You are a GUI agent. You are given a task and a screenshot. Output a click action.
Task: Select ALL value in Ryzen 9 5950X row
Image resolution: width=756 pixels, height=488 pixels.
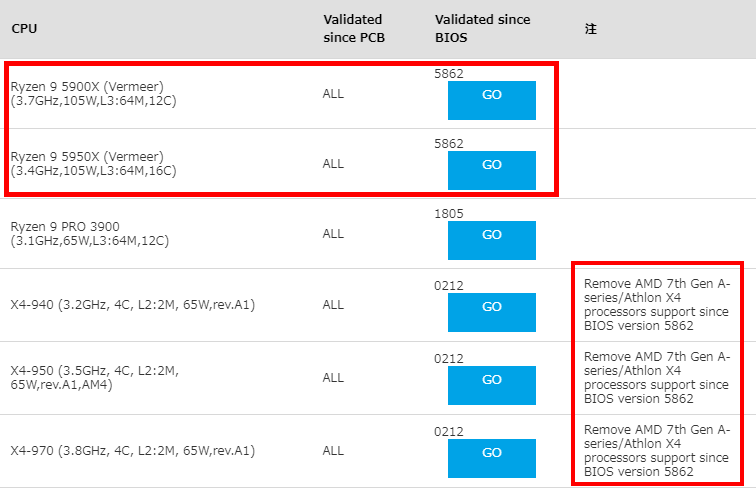point(333,163)
